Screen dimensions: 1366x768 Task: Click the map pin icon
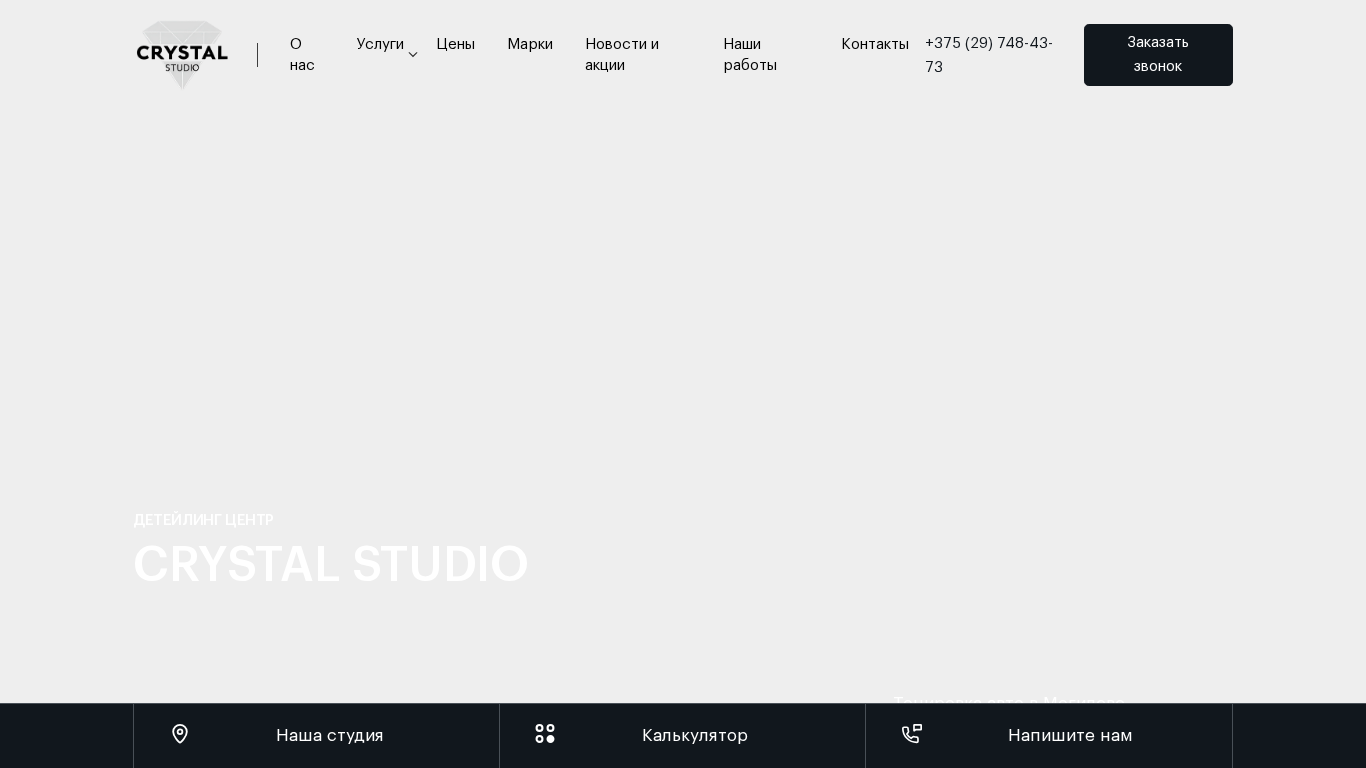click(180, 734)
